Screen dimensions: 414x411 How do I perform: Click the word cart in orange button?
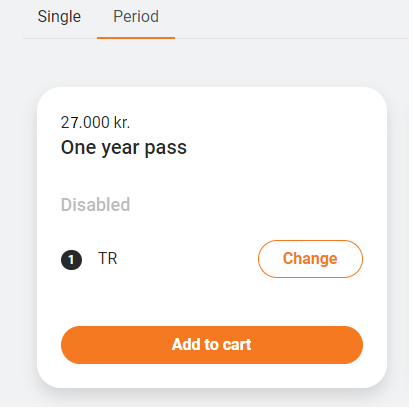237,345
